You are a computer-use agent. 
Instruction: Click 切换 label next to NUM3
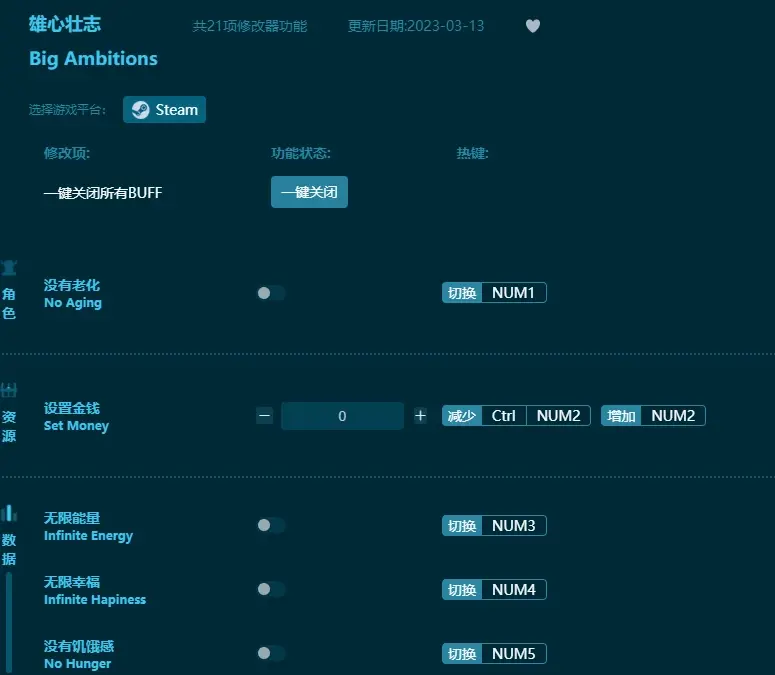462,526
